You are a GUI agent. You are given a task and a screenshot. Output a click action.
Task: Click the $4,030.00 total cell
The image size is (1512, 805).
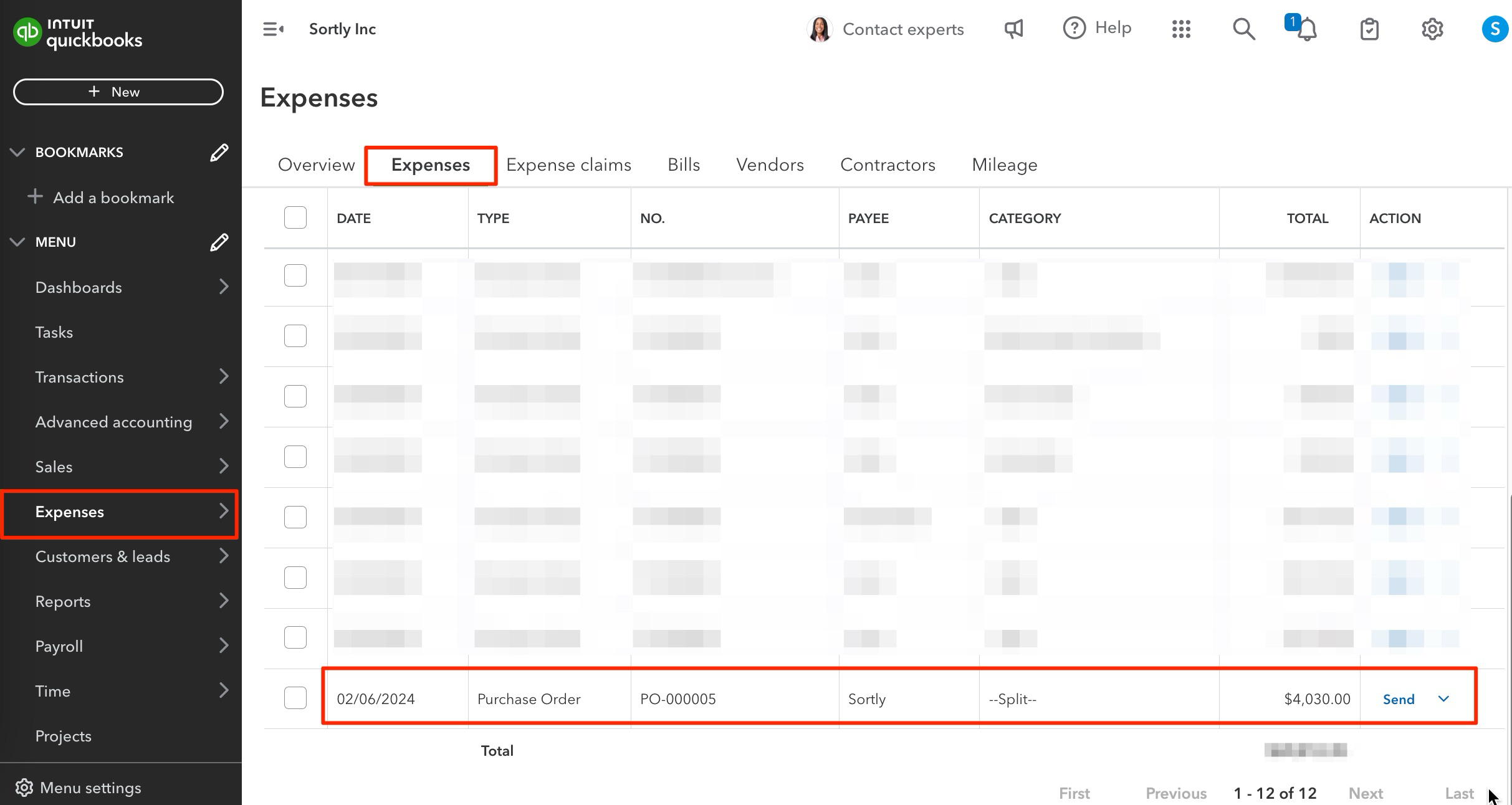[x=1317, y=699]
